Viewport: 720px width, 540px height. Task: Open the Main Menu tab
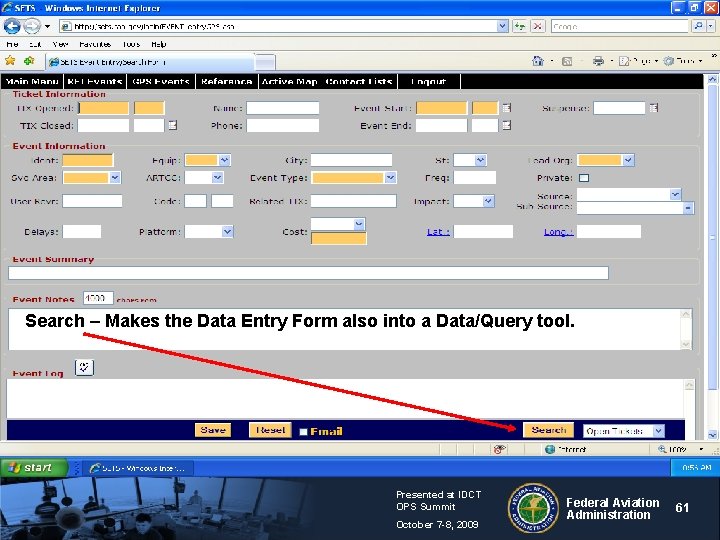32,81
